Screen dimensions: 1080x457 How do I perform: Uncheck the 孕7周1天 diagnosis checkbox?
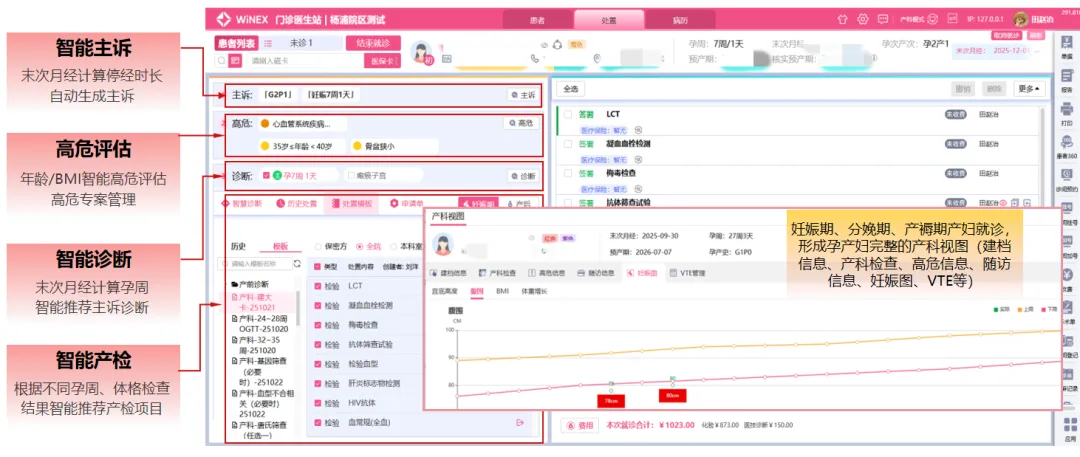(265, 176)
